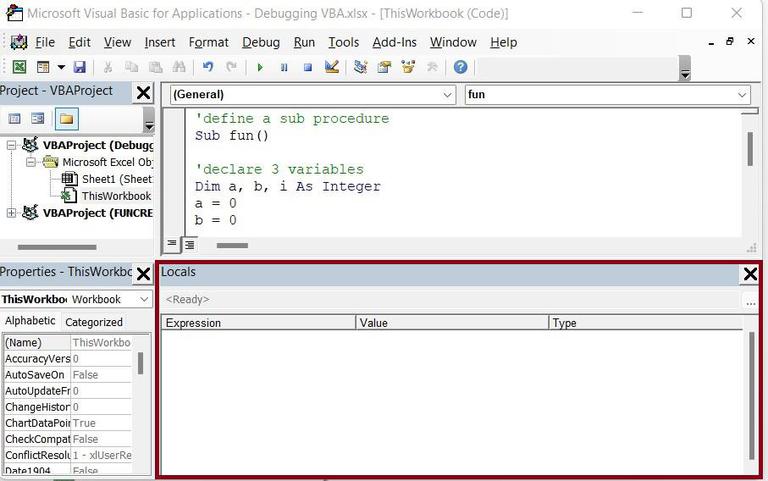Switch to Full Module View button
This screenshot has width=768, height=481.
click(189, 244)
